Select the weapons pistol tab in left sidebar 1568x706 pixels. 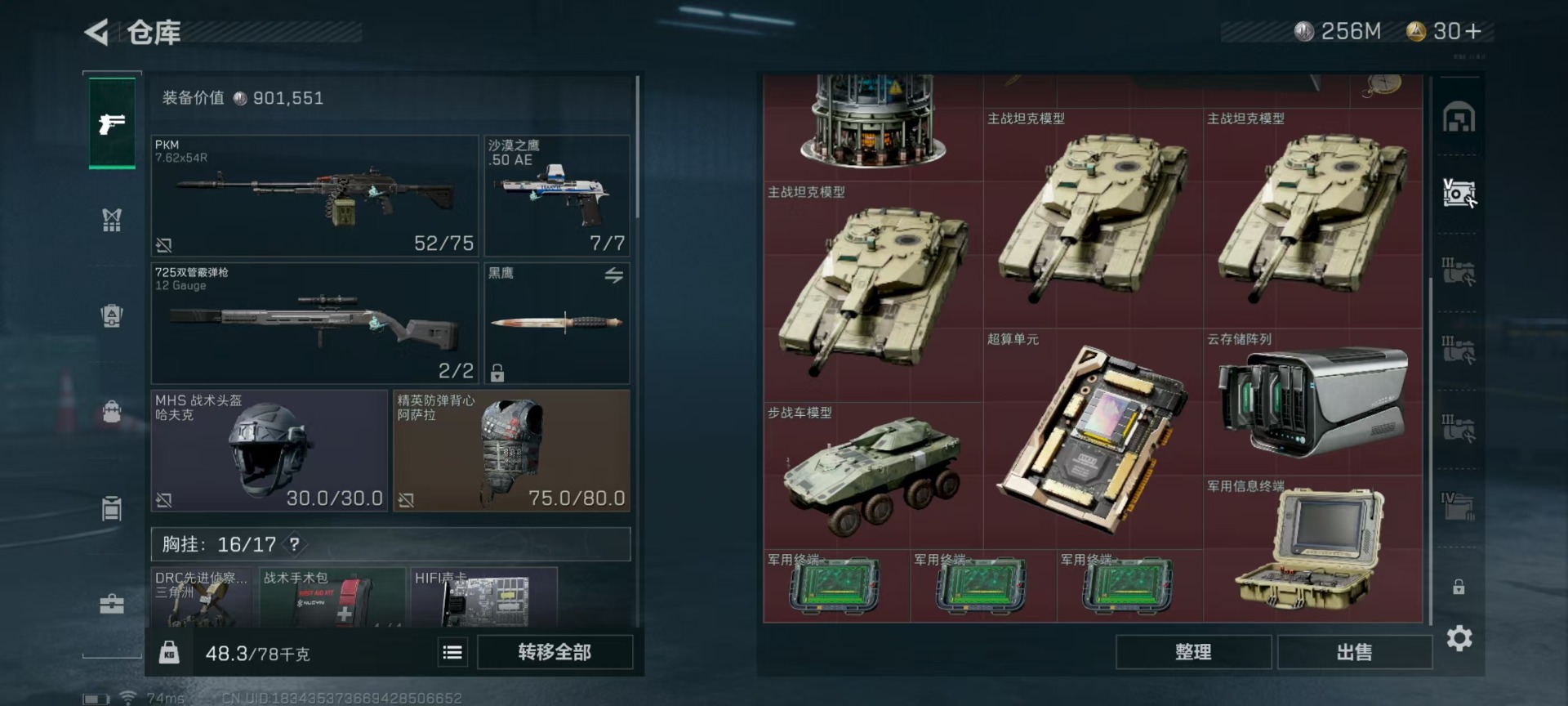pyautogui.click(x=112, y=123)
